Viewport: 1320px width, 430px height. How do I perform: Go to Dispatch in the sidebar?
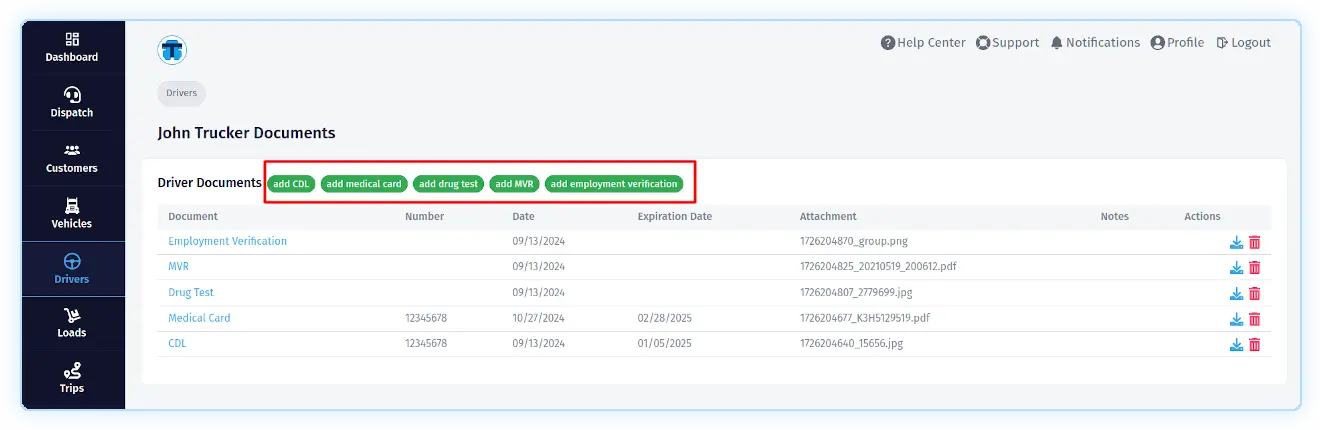pos(72,102)
